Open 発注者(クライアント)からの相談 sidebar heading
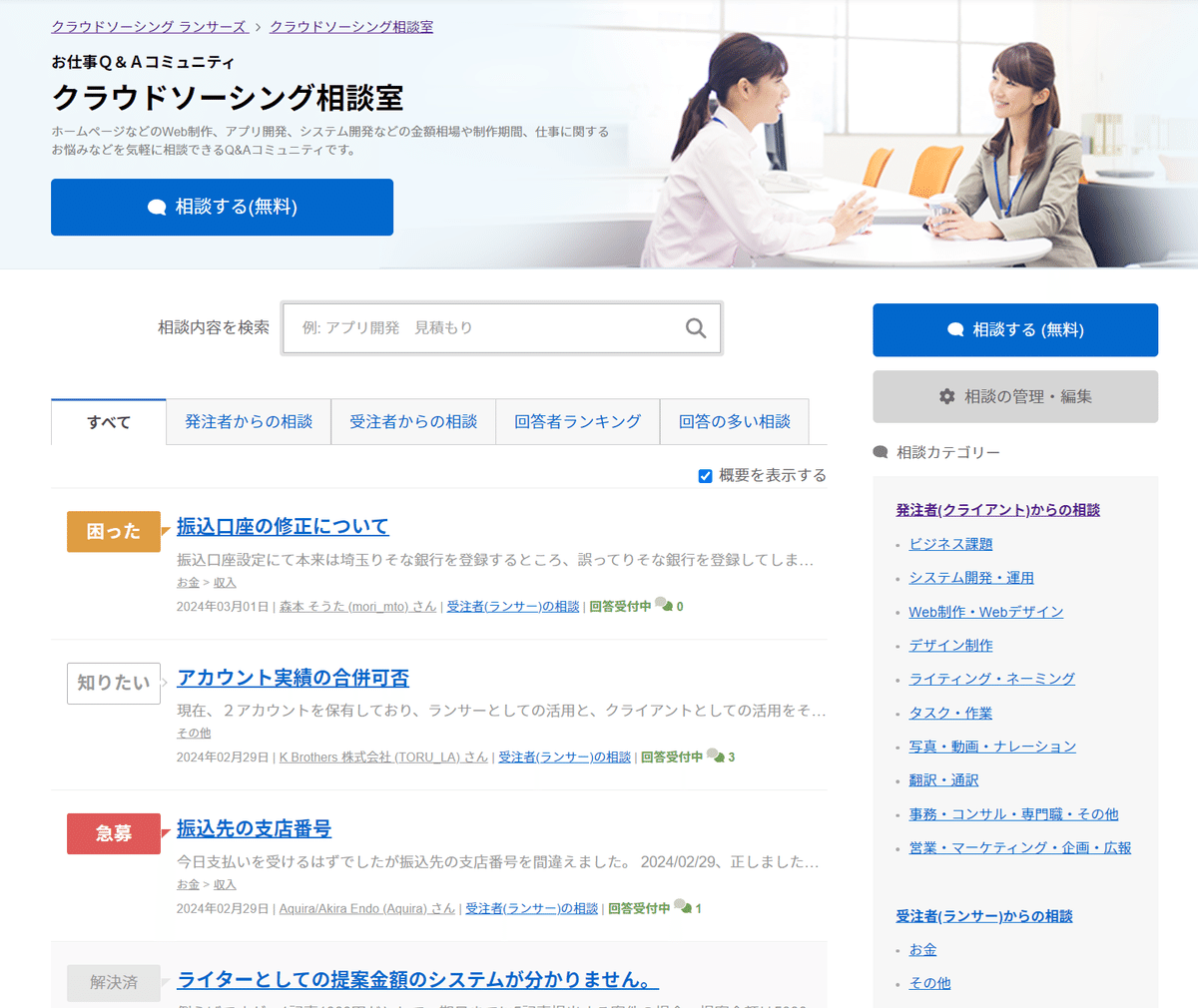Screen dimensions: 1198x1008 point(997,510)
